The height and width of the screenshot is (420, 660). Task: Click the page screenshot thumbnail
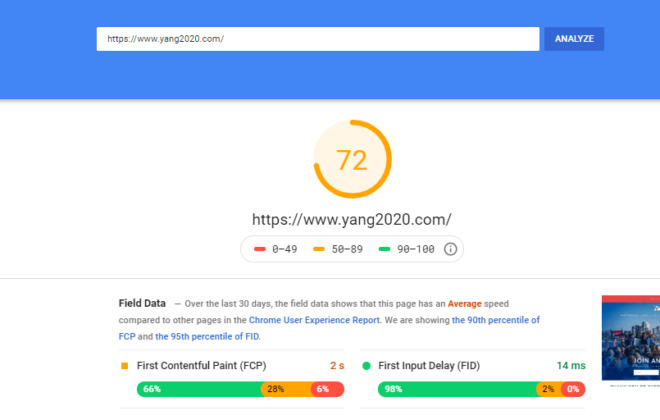[631, 339]
